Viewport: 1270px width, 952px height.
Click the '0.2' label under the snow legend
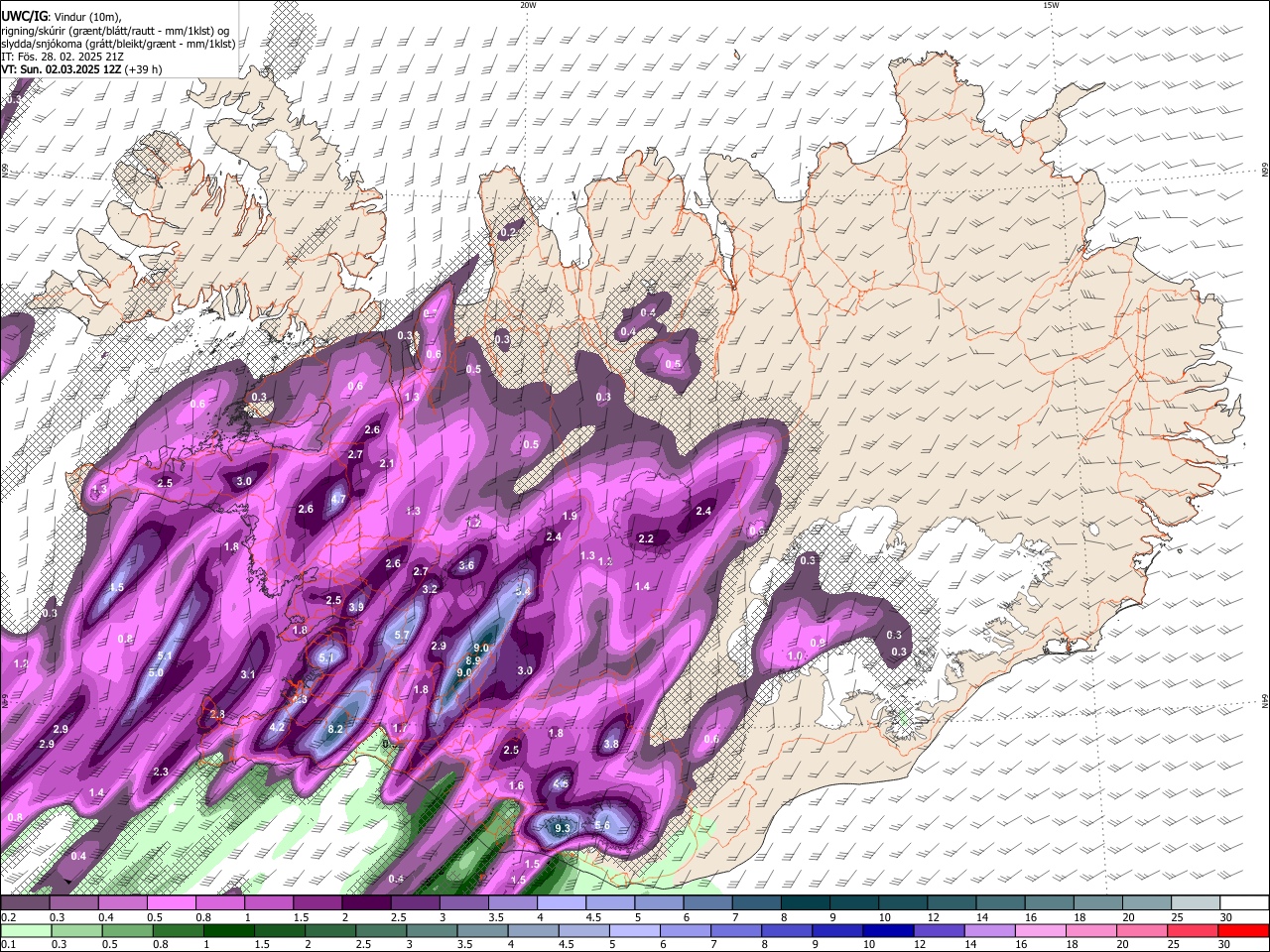(x=7, y=917)
